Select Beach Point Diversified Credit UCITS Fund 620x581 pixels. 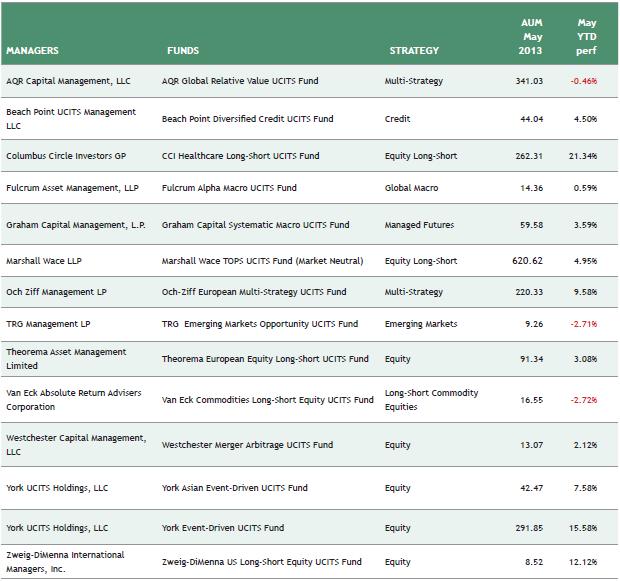(x=248, y=119)
